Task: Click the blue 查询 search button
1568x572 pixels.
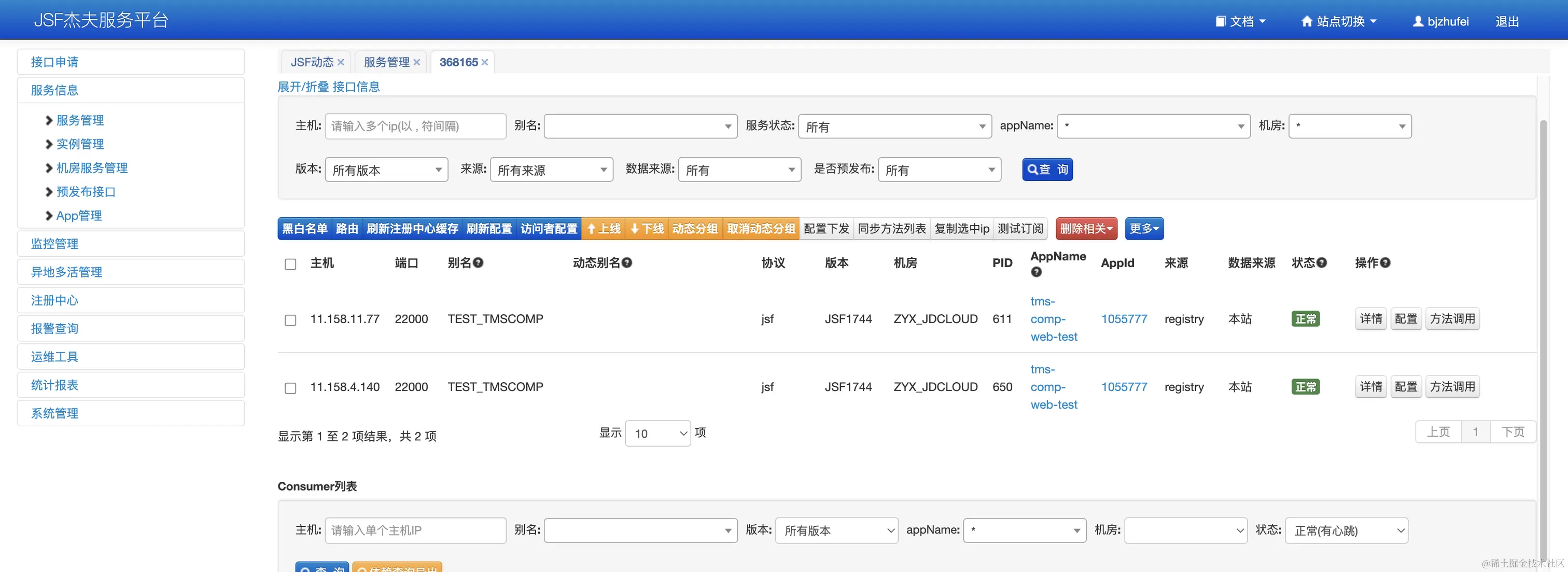Action: pos(1047,170)
